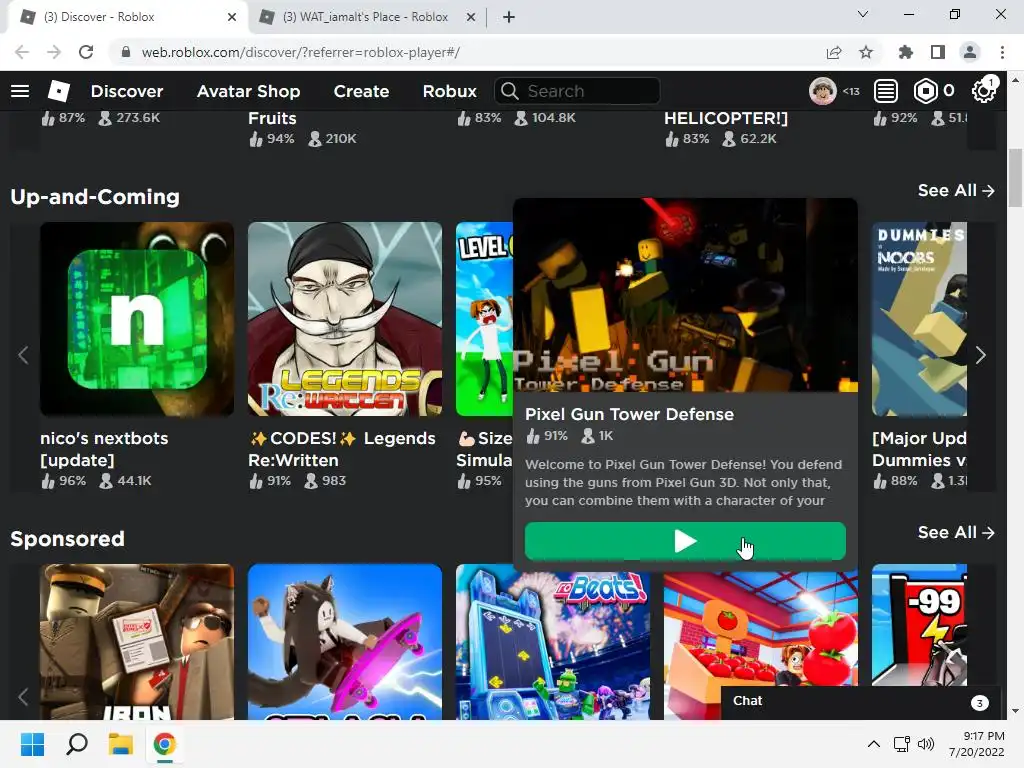
Task: Close the WAT_iamalt's Place tab
Action: 471,17
